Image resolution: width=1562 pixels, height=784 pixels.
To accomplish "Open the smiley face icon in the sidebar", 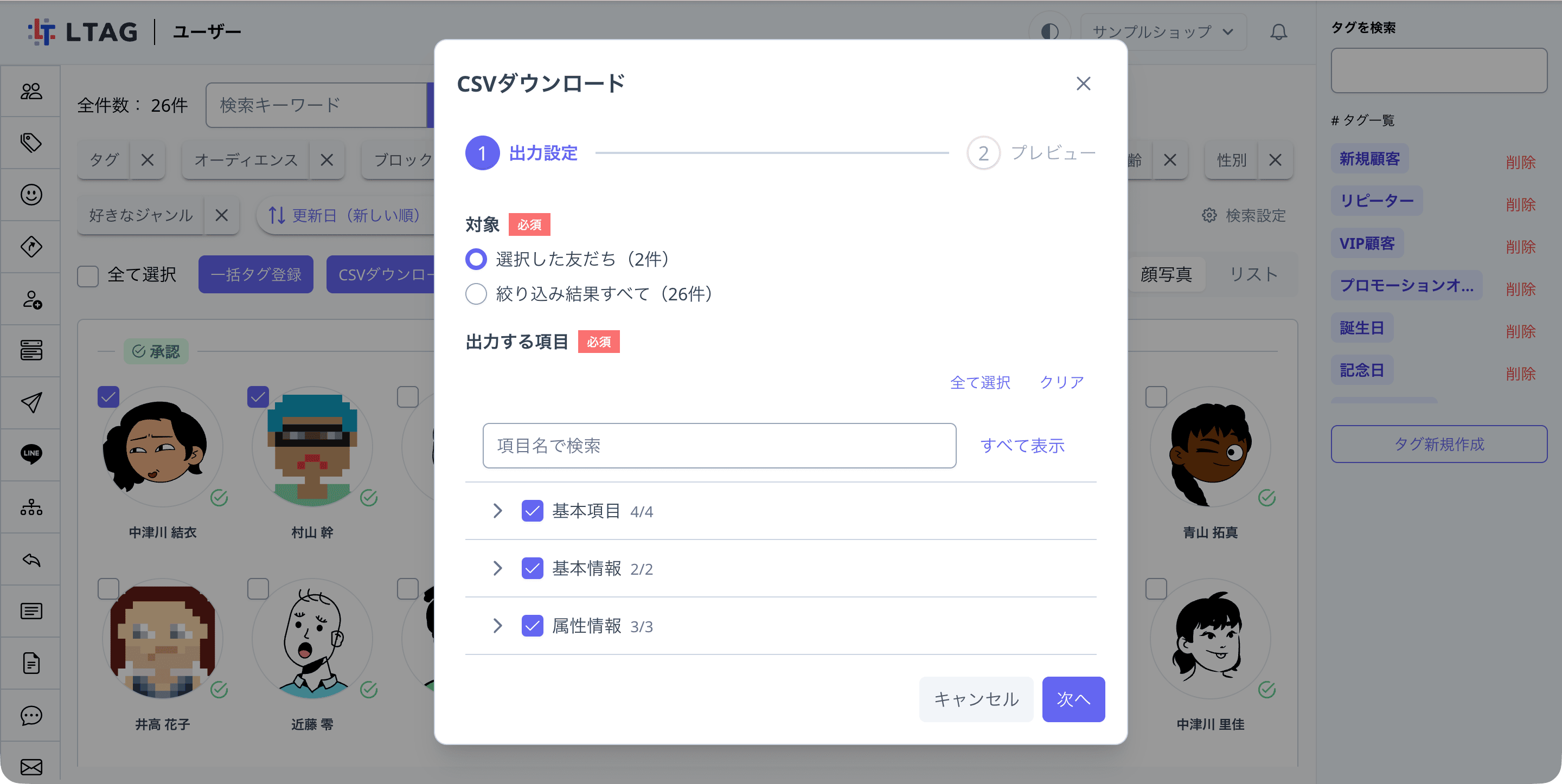I will [x=31, y=195].
